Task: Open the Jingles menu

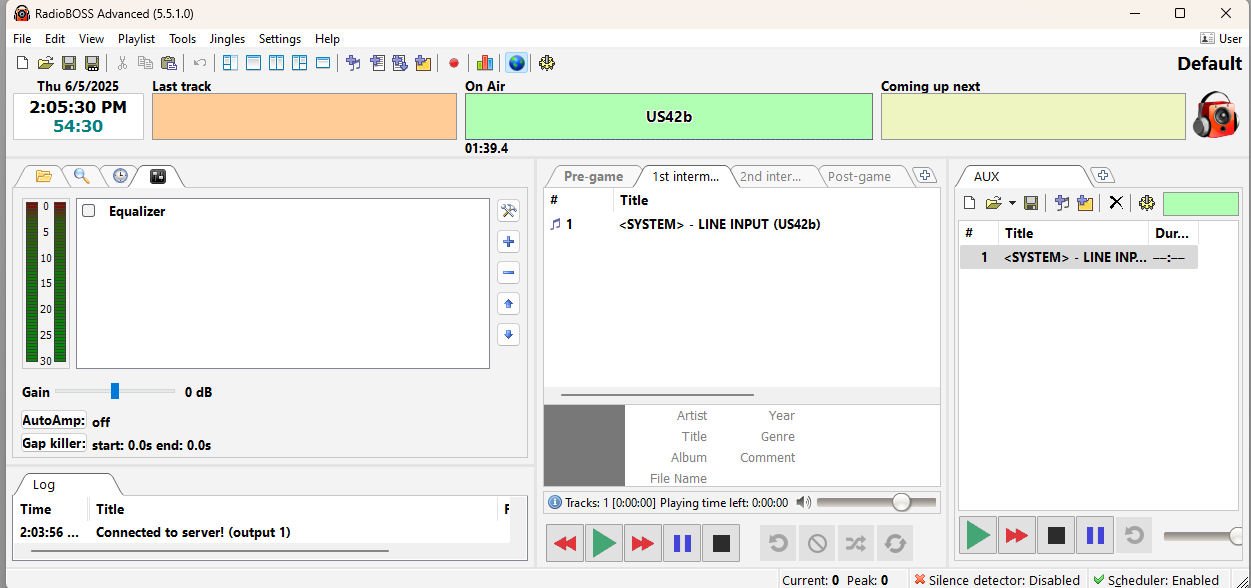Action: pyautogui.click(x=227, y=38)
